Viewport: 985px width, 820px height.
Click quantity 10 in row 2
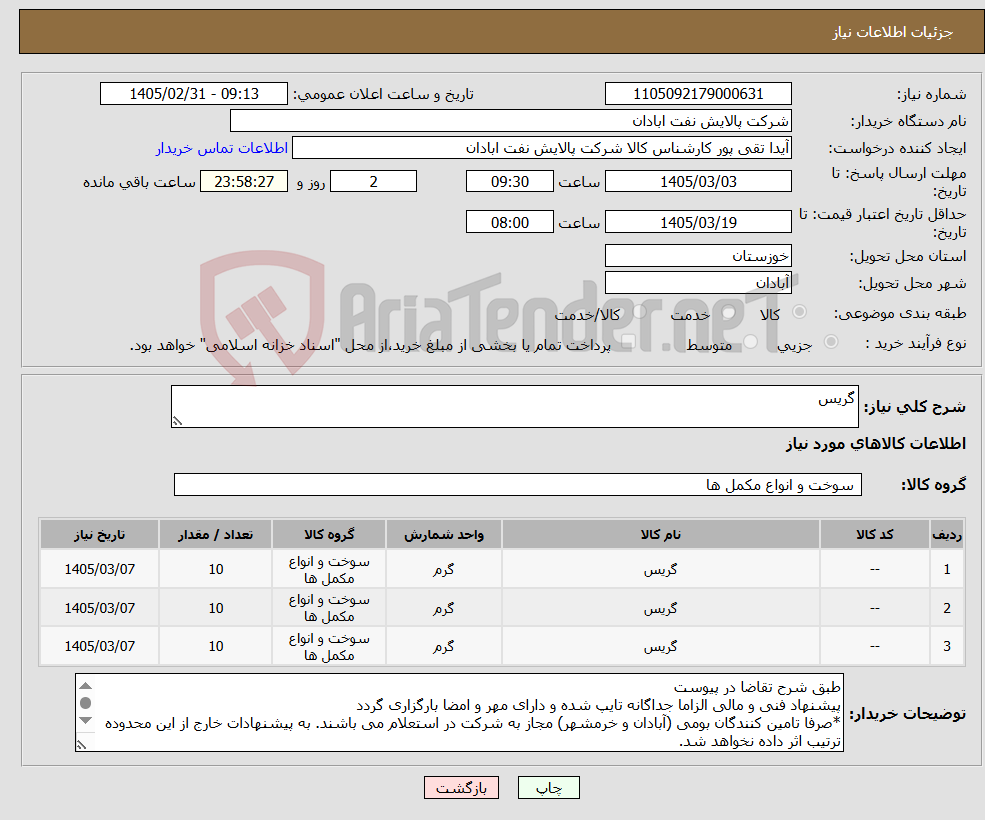[215, 608]
